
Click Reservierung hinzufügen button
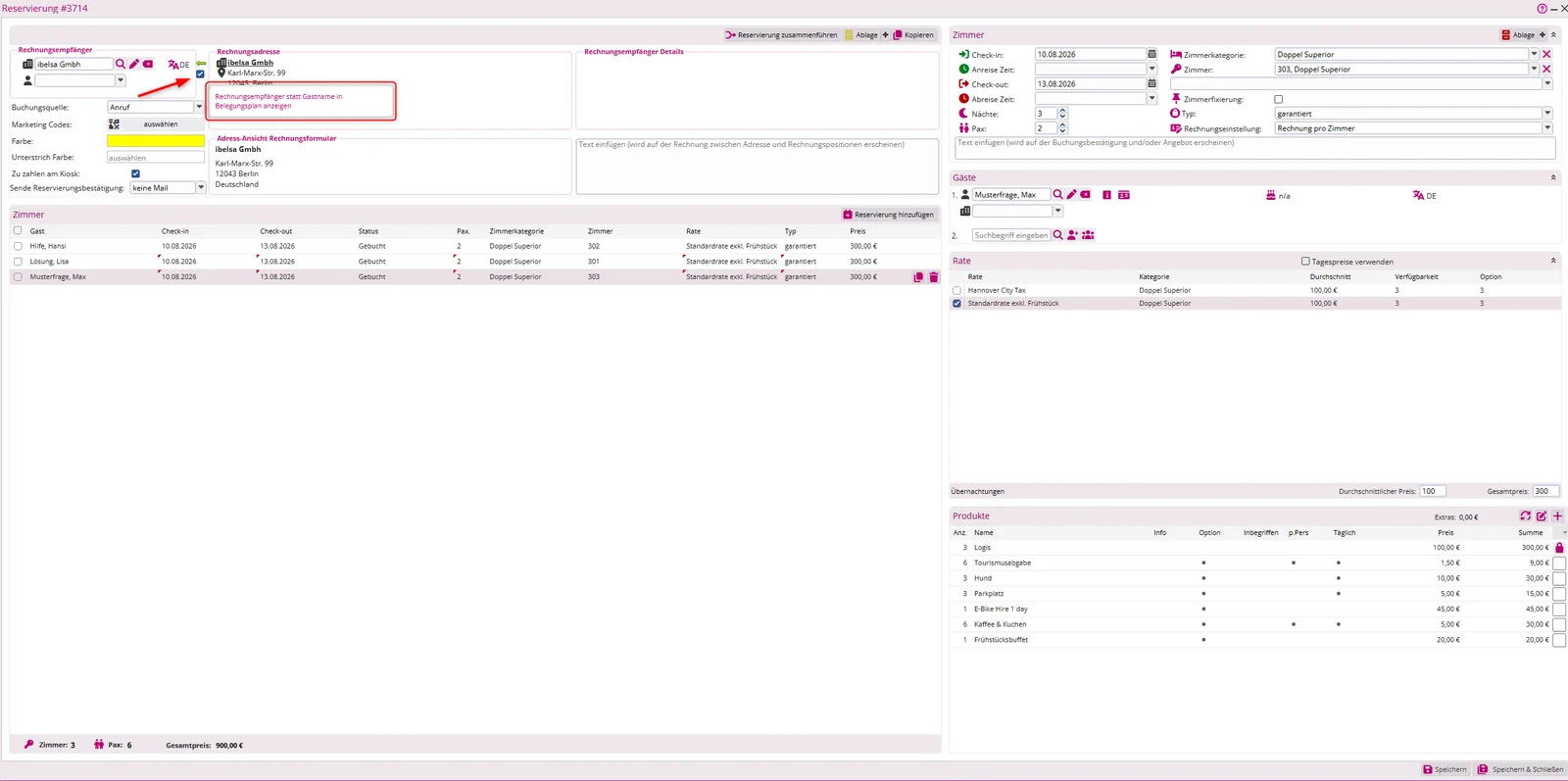[889, 215]
